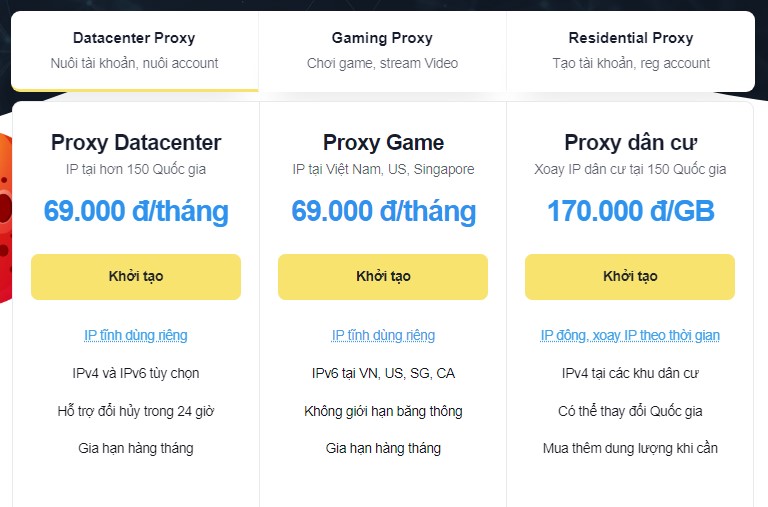Select Hỗ trợ đổi hủy trong 24 giờ

click(x=136, y=411)
